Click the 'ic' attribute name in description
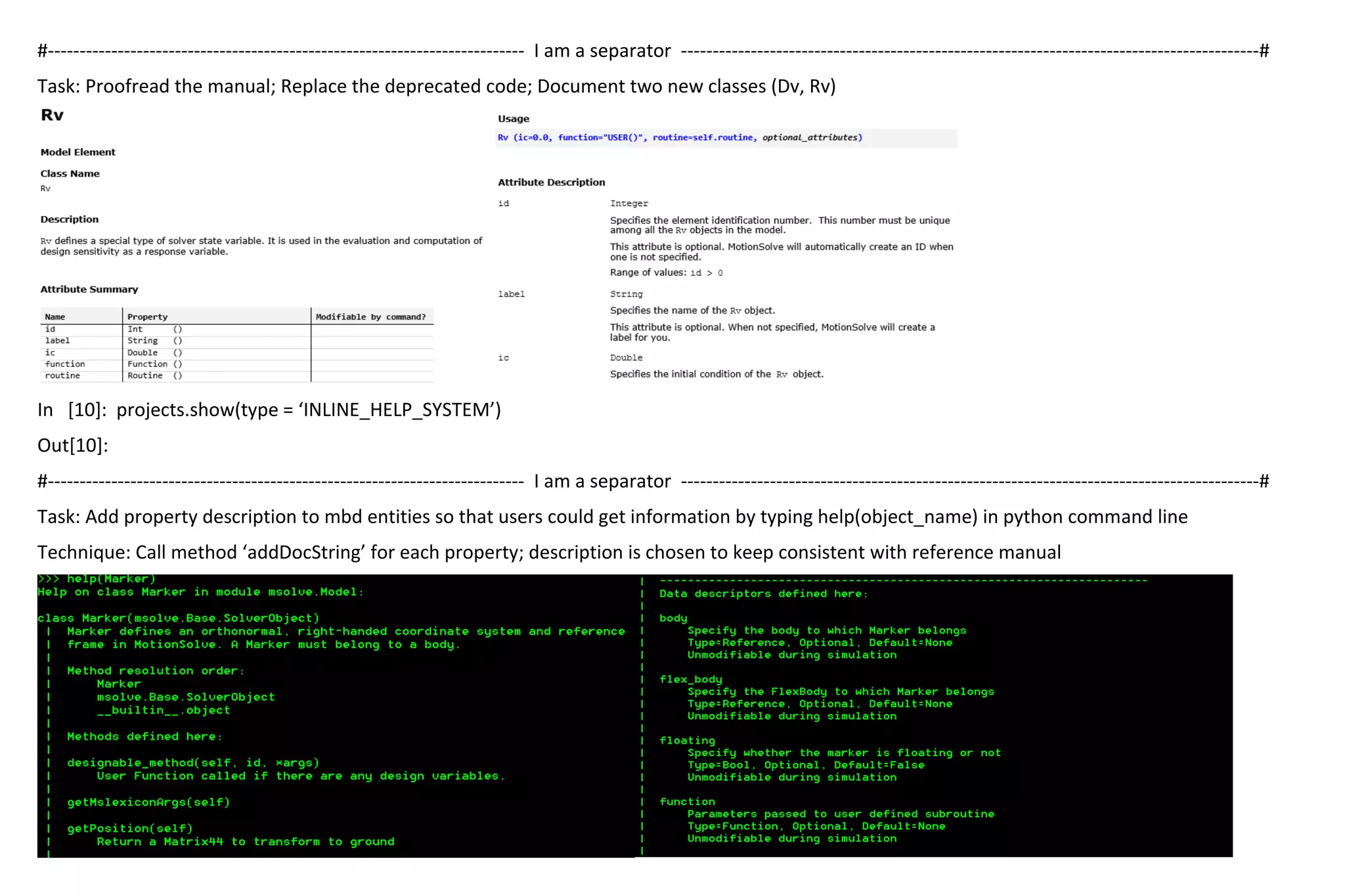 pos(503,358)
